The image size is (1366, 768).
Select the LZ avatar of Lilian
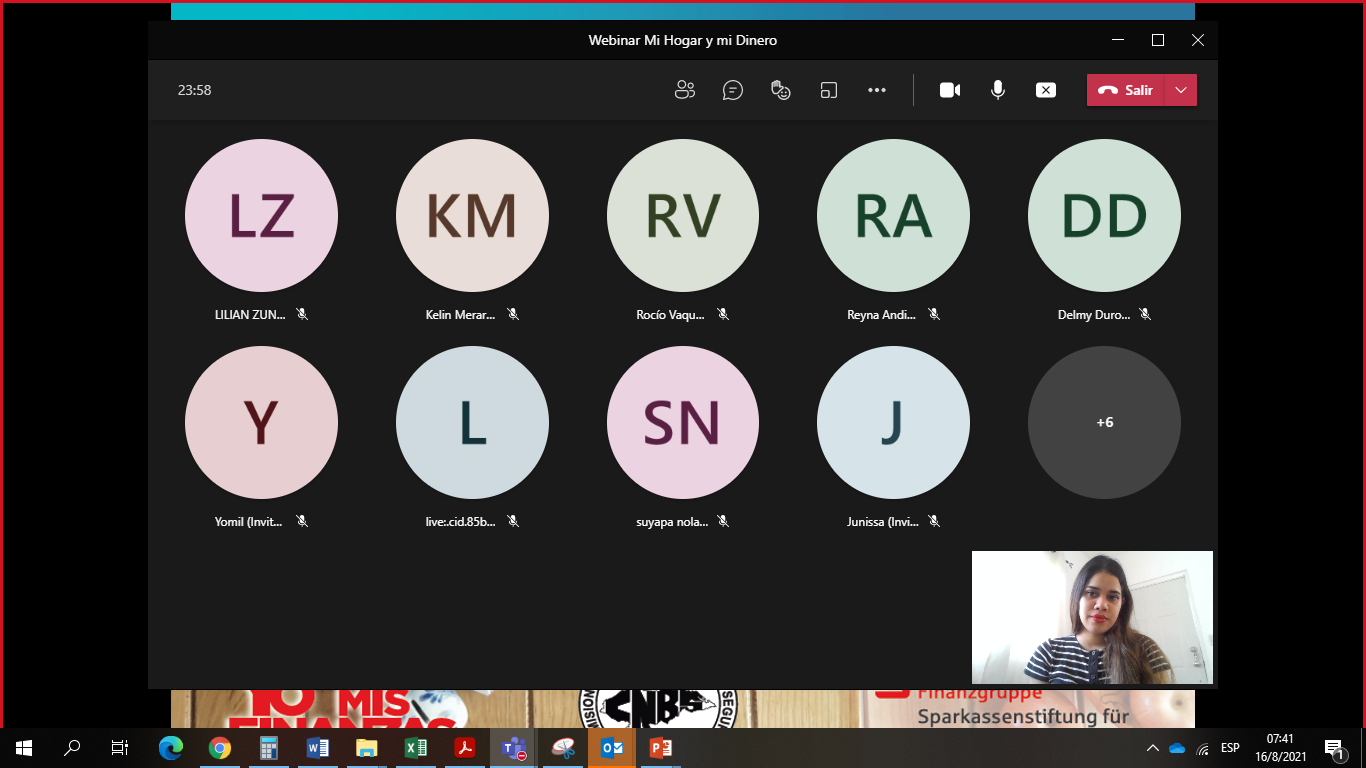tap(261, 216)
